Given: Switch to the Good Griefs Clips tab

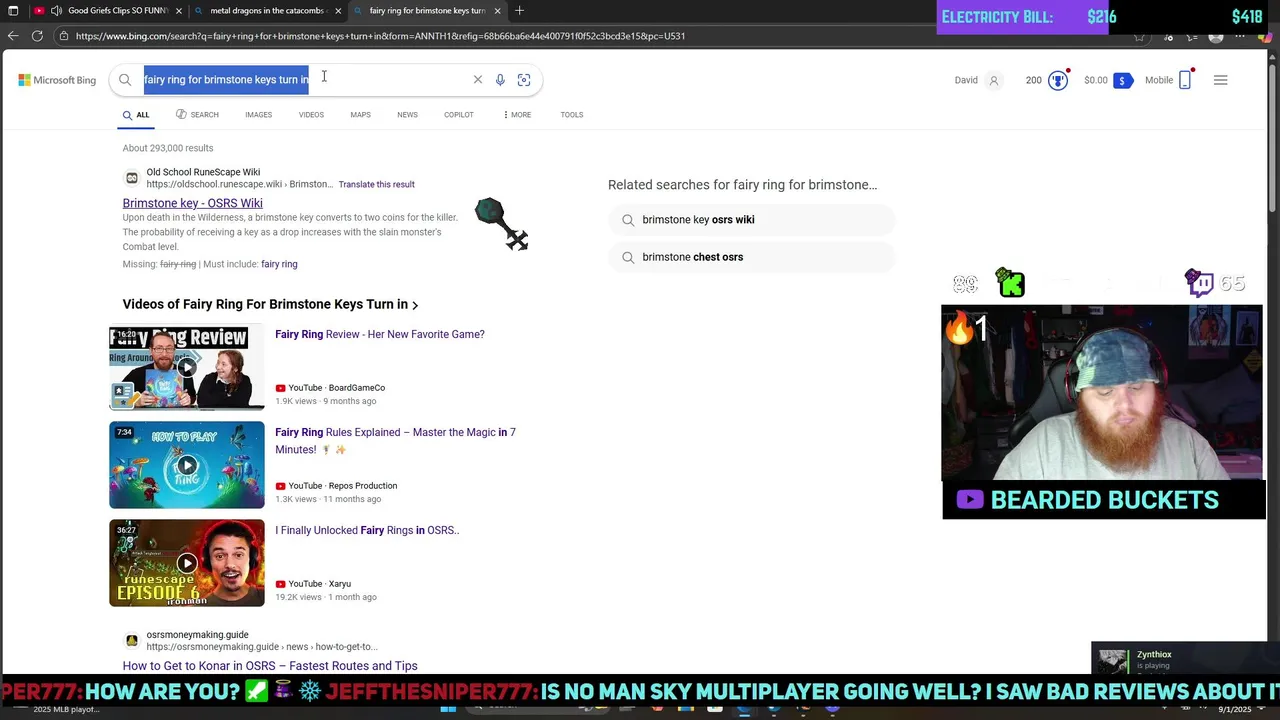Looking at the screenshot, I should click(108, 11).
